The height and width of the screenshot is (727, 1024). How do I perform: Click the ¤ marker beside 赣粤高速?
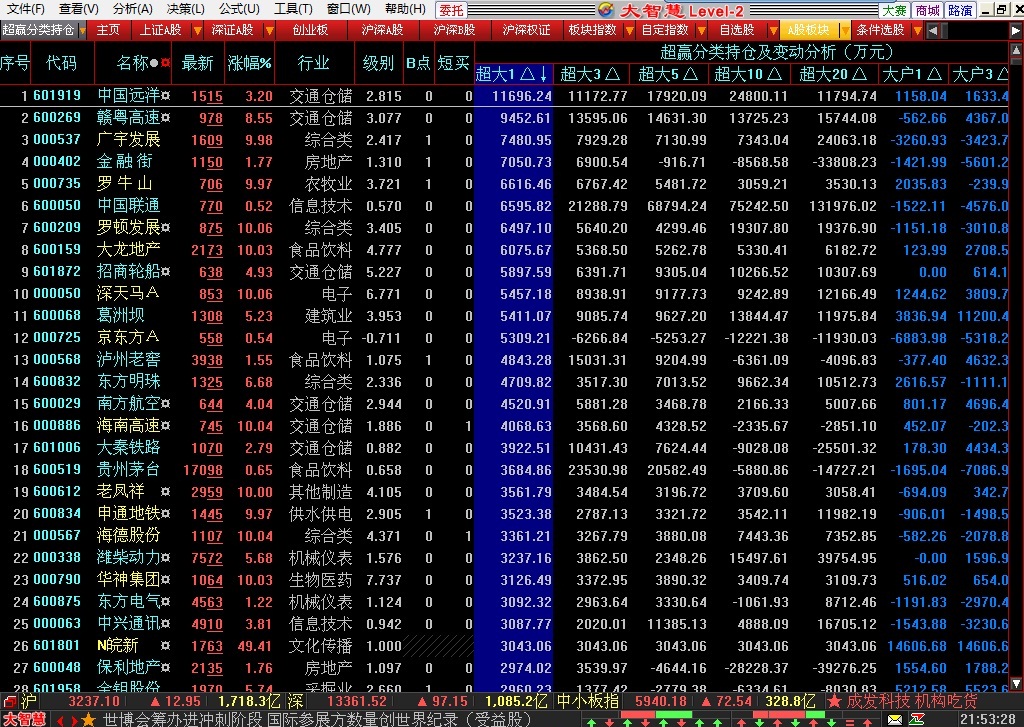click(166, 118)
